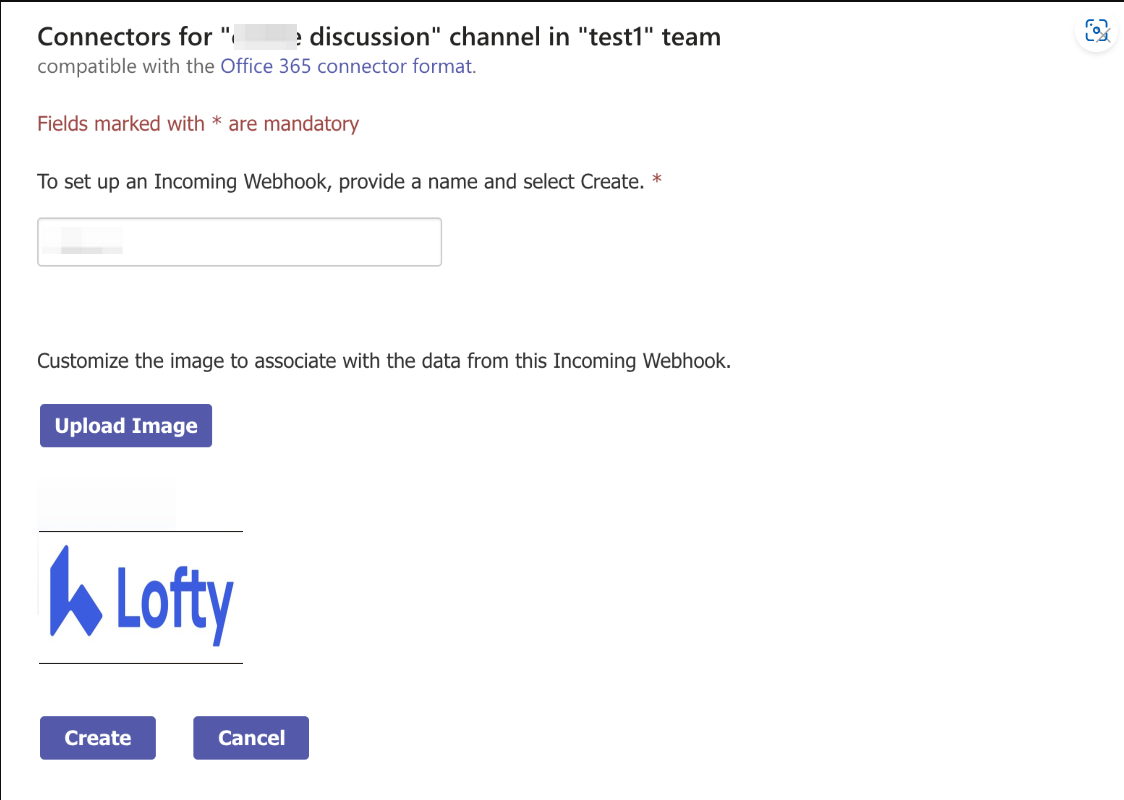
Task: Open the Office 365 connector format link
Action: [346, 67]
